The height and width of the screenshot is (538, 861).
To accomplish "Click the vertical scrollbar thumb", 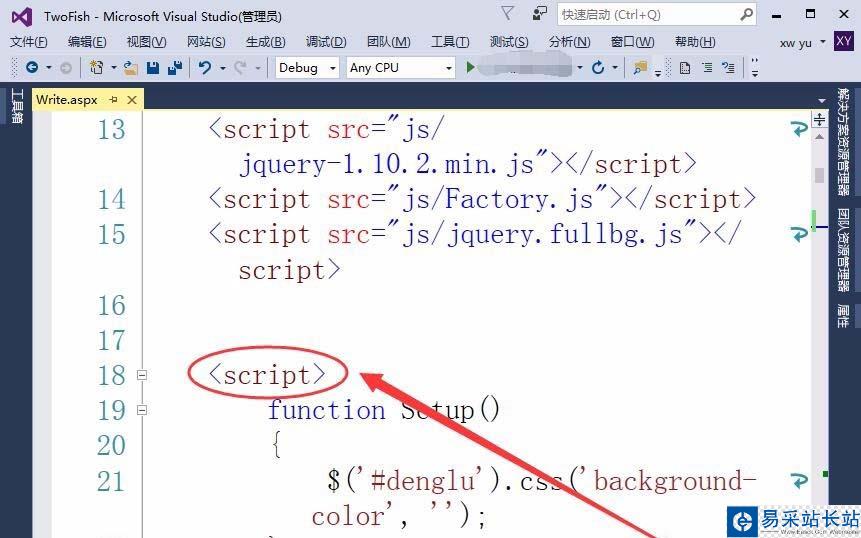I will tap(819, 175).
